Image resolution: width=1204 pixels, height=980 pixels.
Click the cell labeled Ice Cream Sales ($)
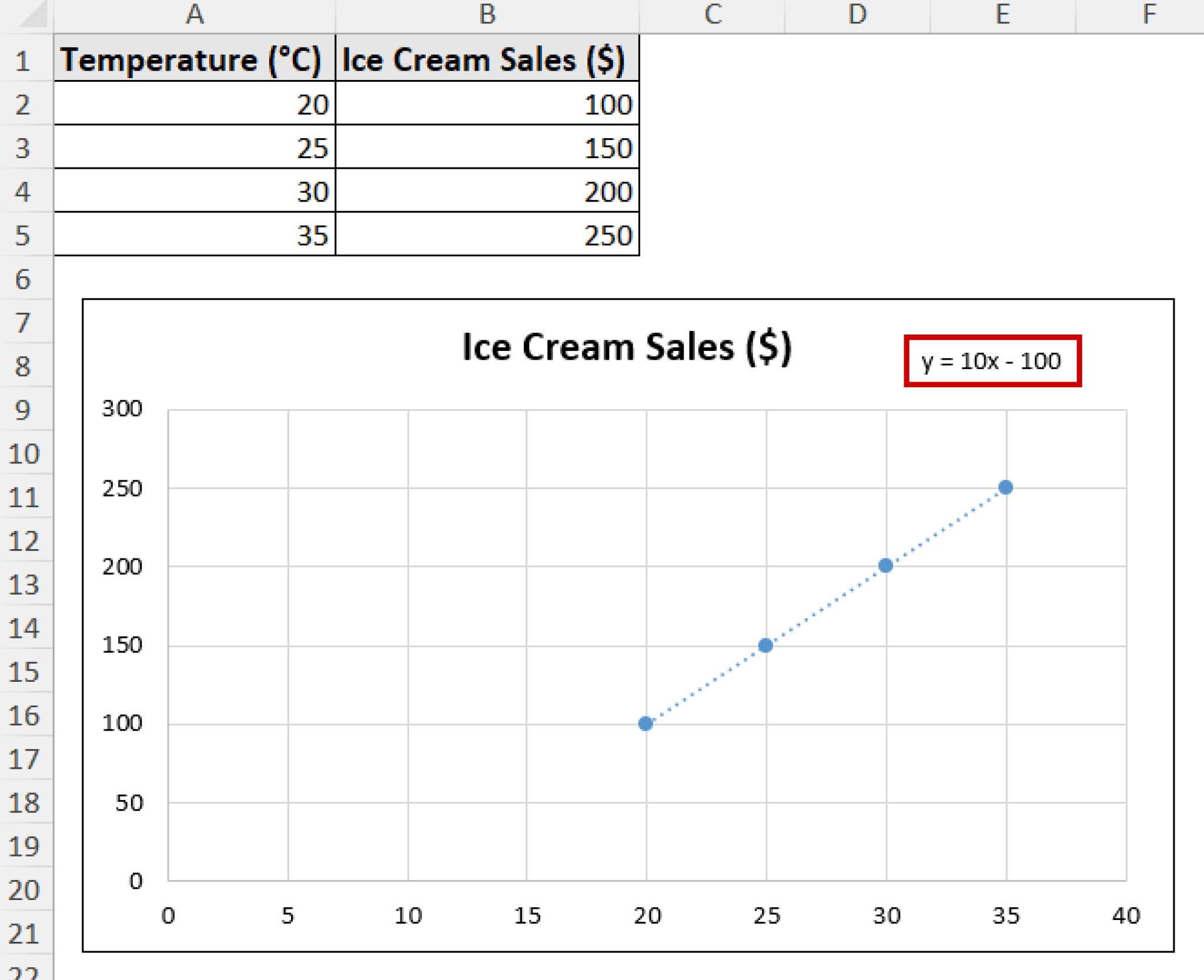[487, 59]
